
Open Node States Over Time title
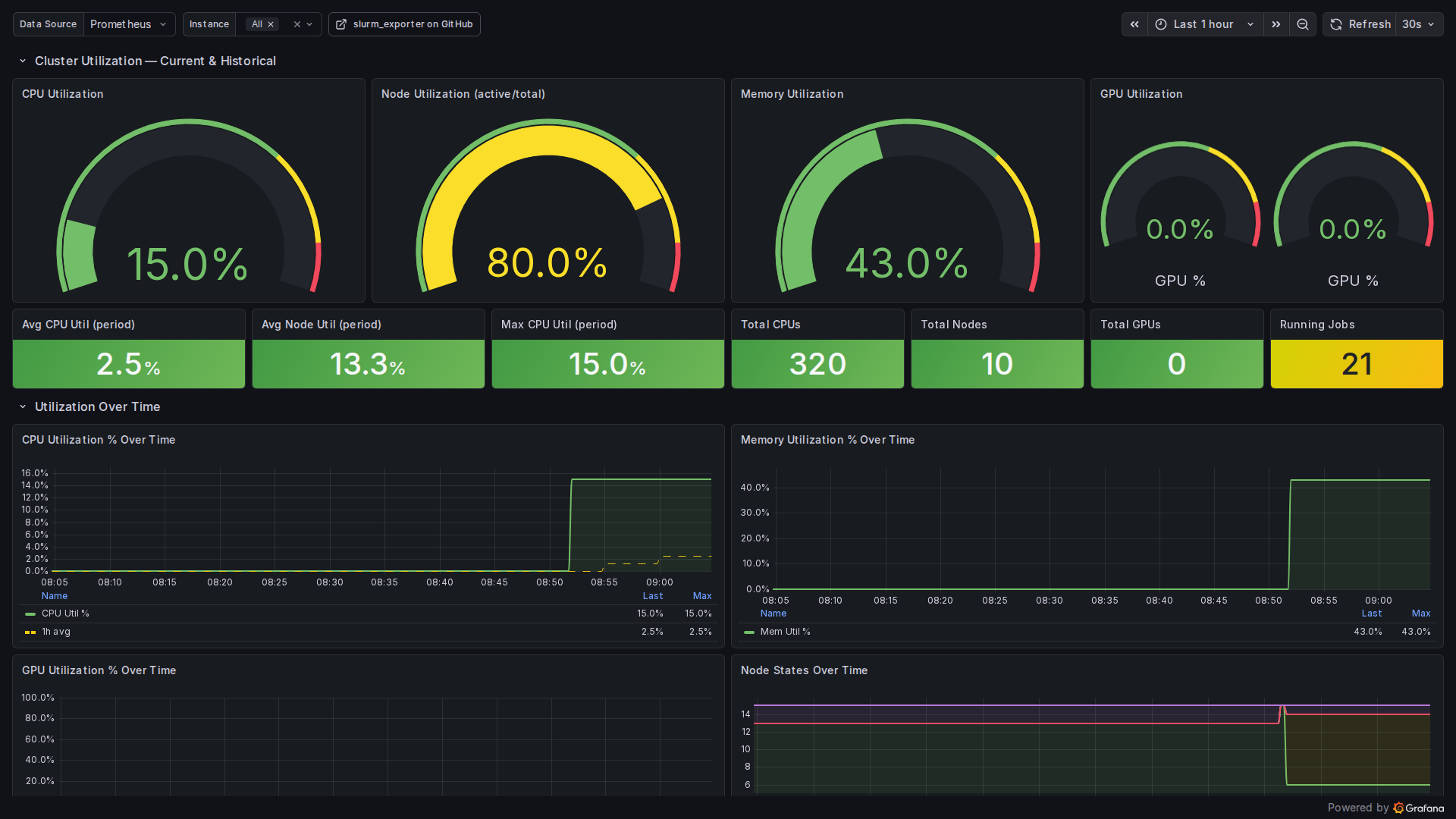804,670
